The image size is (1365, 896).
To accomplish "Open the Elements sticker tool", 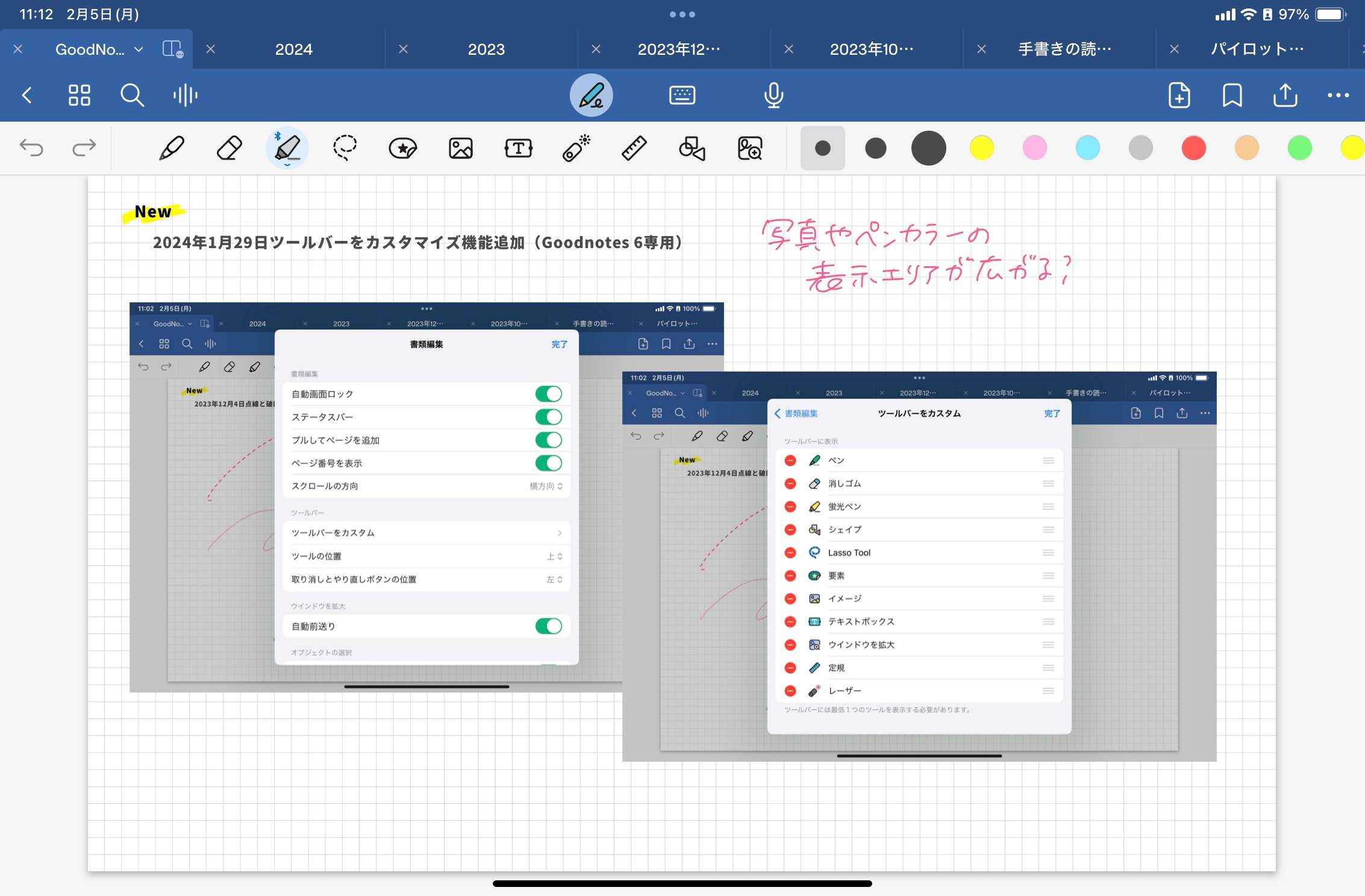I will point(403,148).
